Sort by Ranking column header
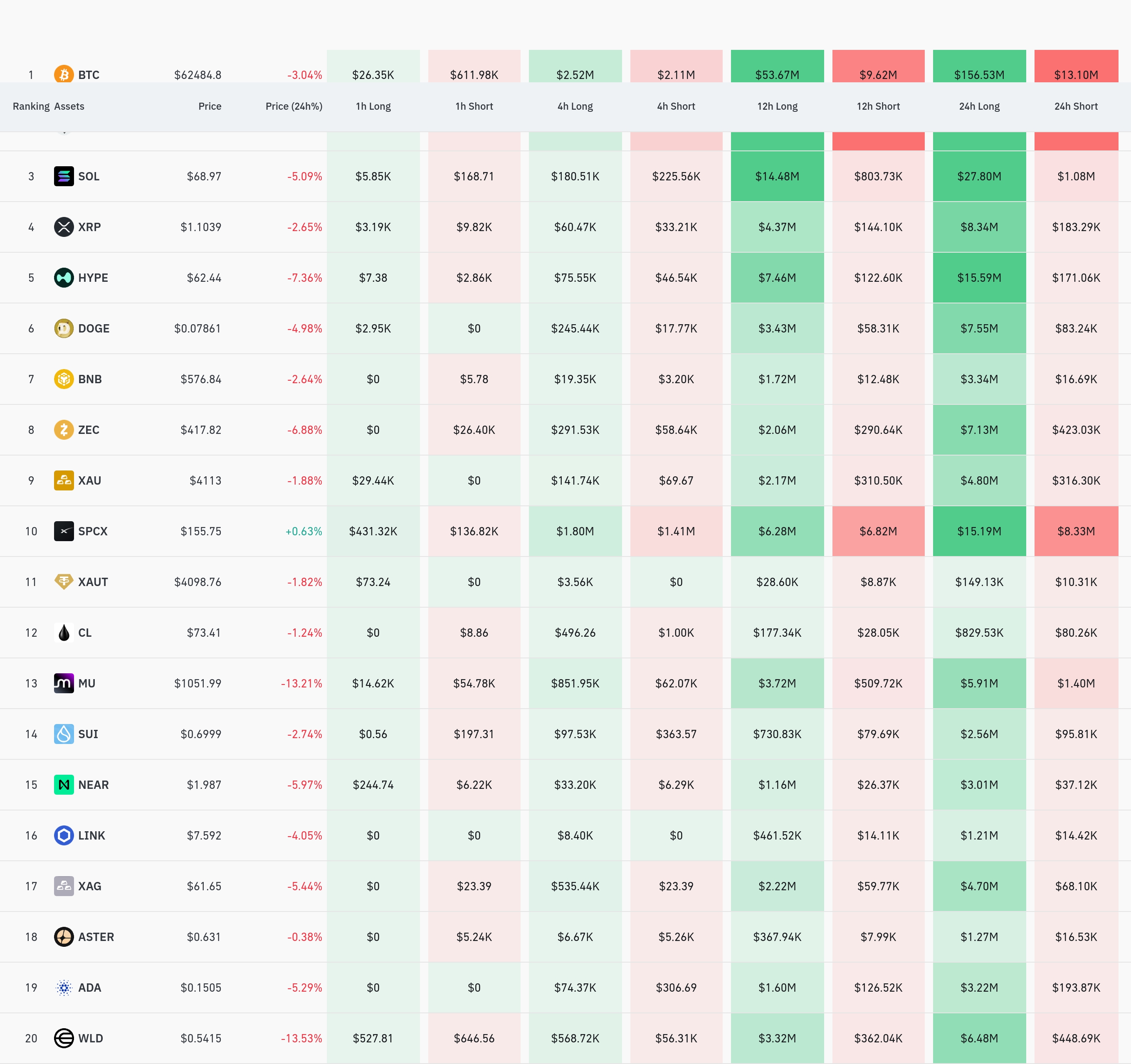This screenshot has width=1131, height=1064. 31,106
